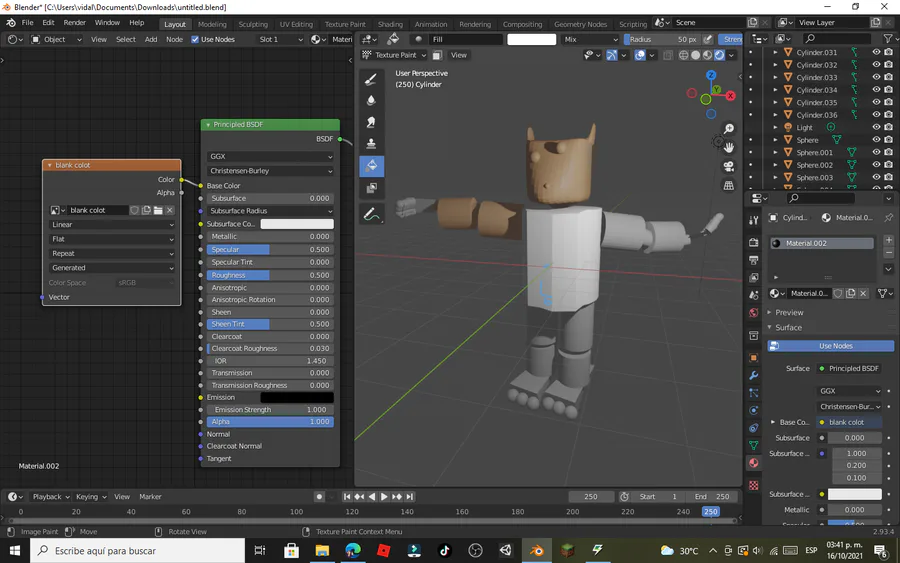Click the pan hand gizmo in viewport
This screenshot has height=563, width=900.
click(x=728, y=147)
